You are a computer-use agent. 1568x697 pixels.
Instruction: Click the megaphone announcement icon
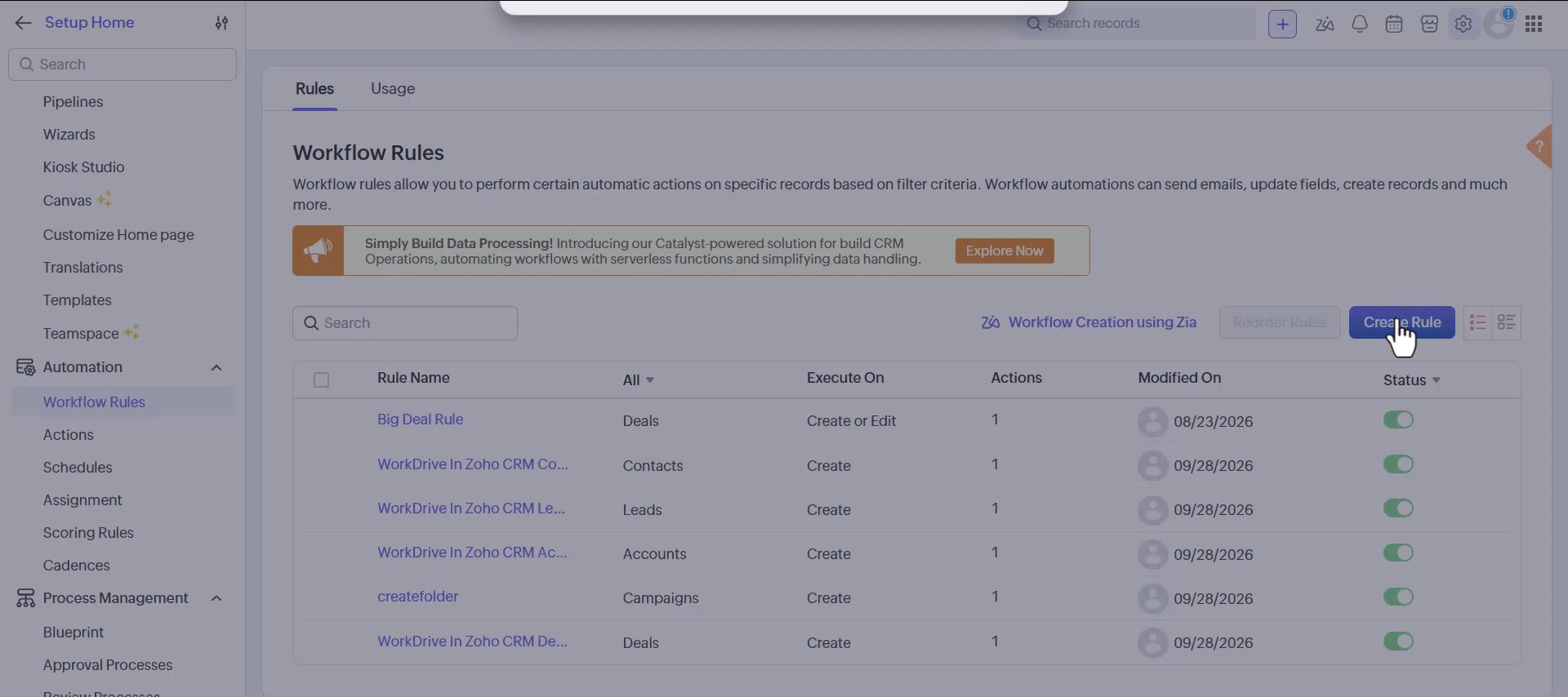click(318, 251)
